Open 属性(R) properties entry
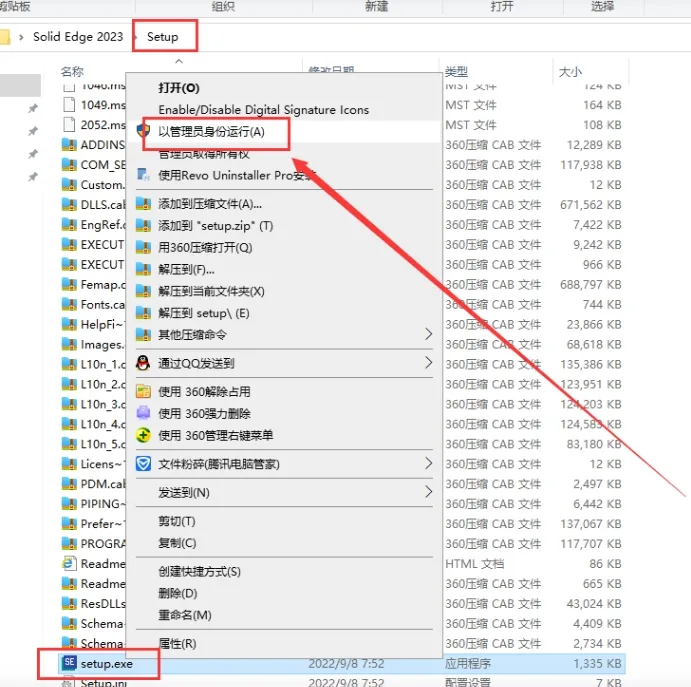691x687 pixels. click(177, 643)
